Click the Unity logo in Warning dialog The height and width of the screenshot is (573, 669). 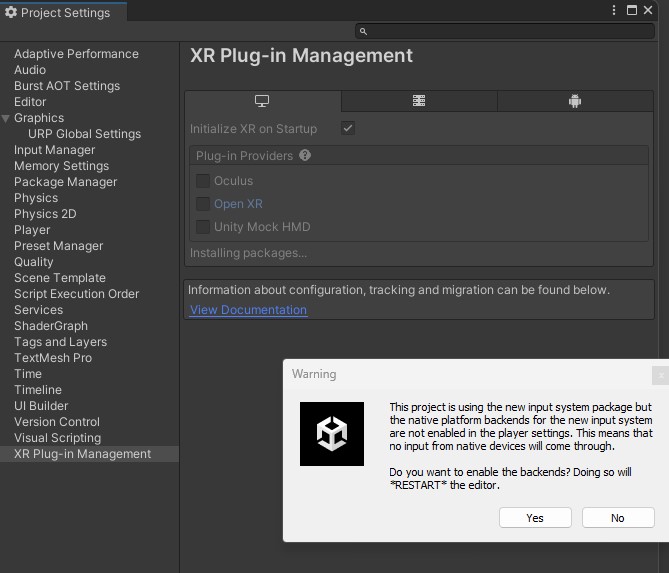(332, 434)
